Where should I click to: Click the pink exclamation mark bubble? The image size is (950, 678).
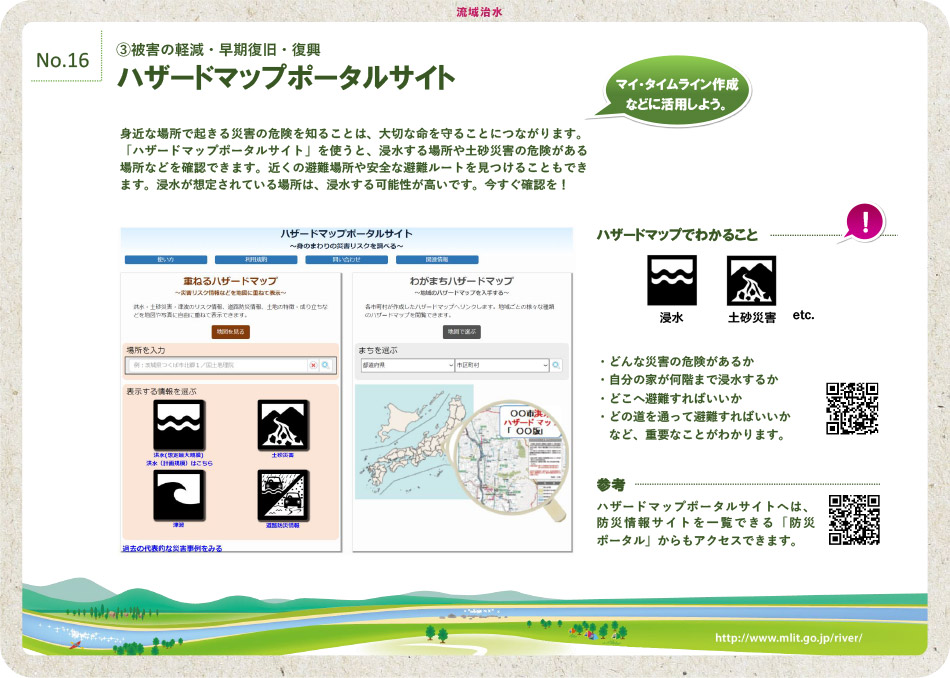pos(865,221)
